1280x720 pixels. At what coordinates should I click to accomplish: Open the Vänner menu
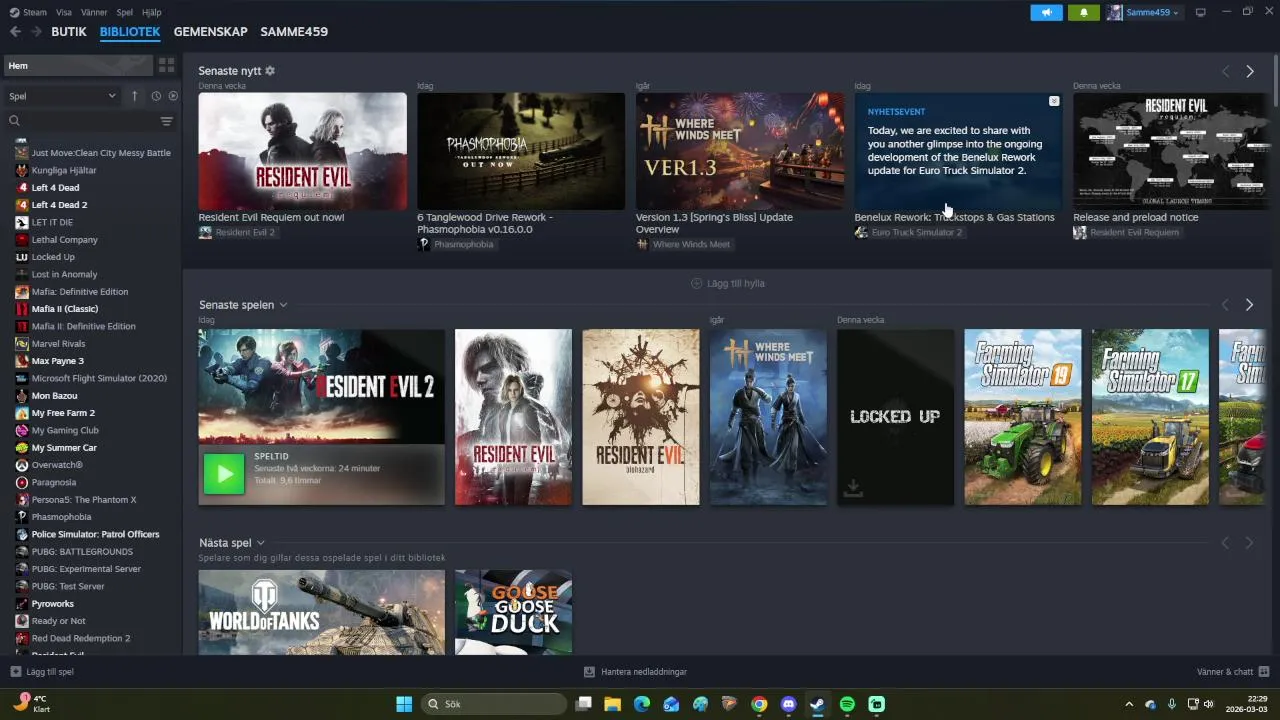coord(94,12)
